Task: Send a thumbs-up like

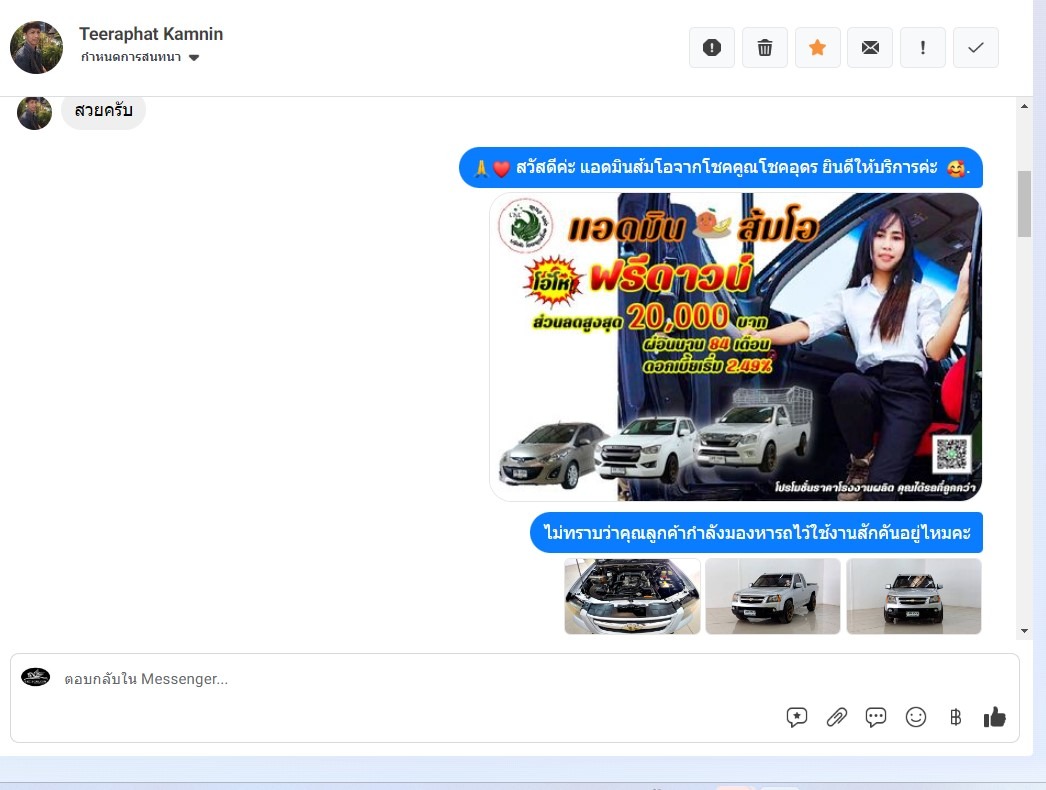Action: pyautogui.click(x=994, y=717)
